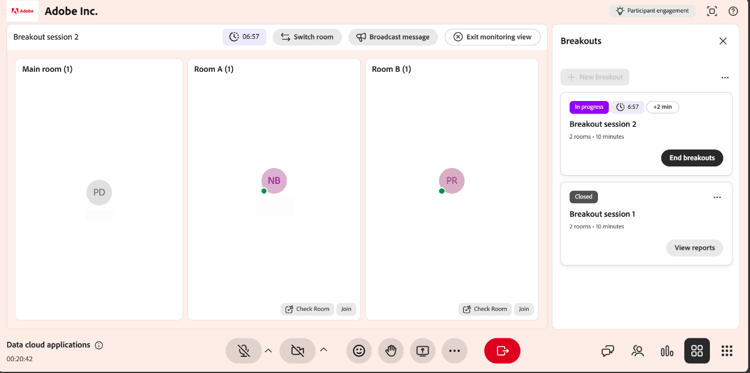
Task: Click the NB avatar in Room A
Action: pos(274,181)
